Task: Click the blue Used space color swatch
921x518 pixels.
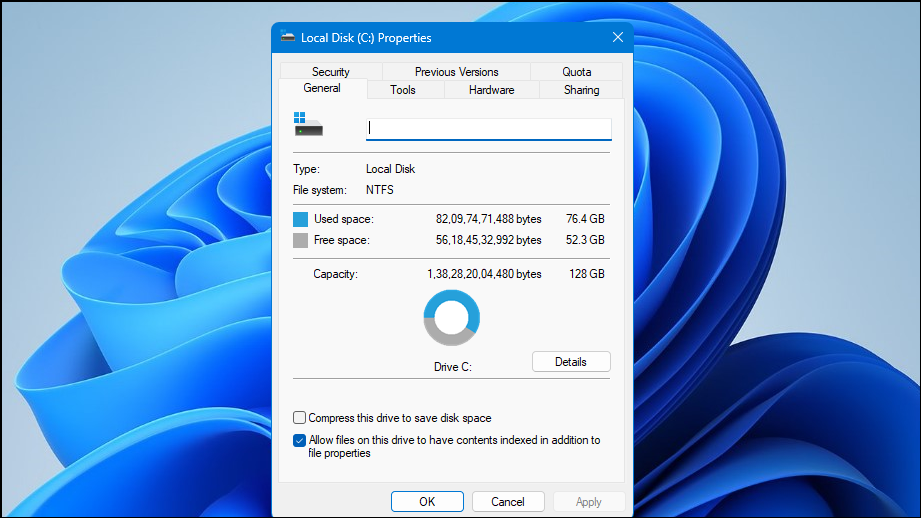Action: (x=300, y=219)
